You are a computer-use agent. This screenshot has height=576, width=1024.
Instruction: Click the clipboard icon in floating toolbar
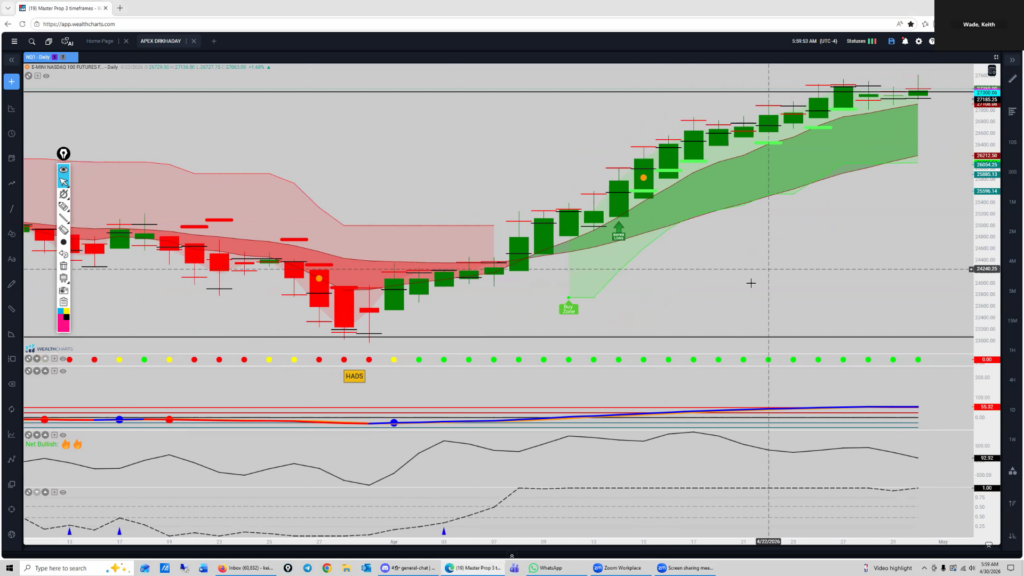63,302
